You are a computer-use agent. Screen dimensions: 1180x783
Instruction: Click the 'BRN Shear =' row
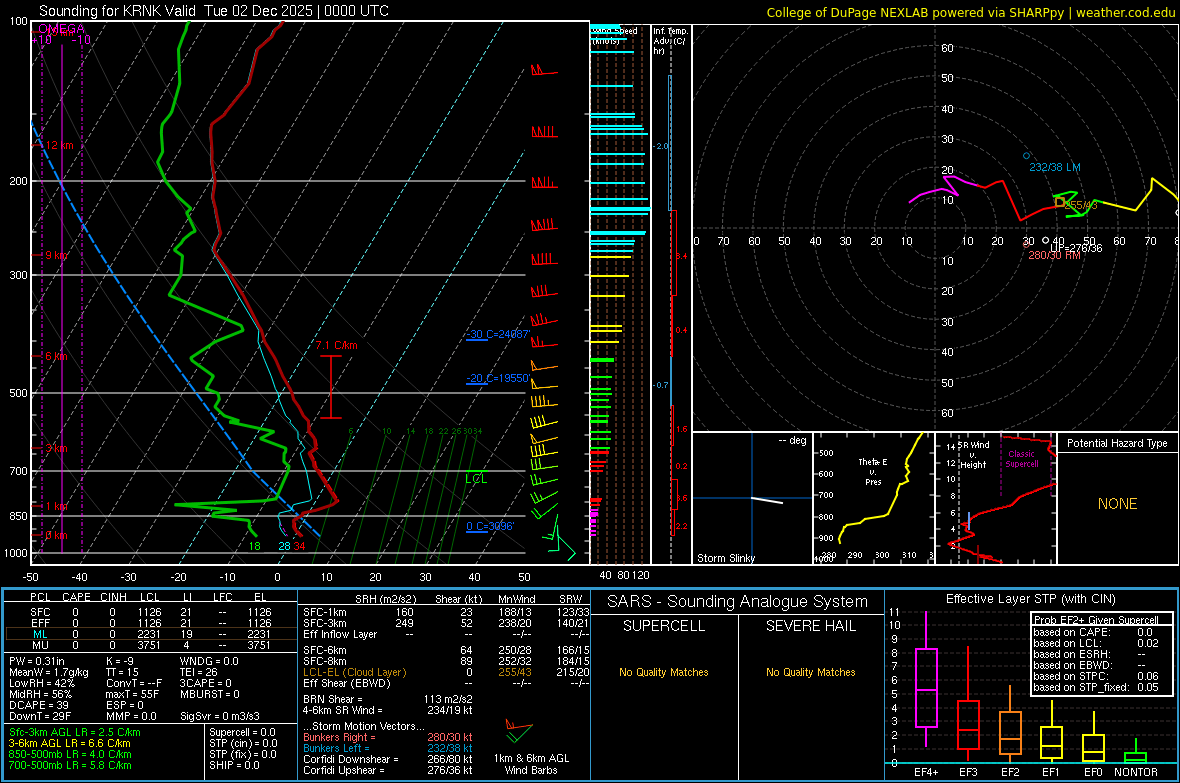[x=388, y=699]
